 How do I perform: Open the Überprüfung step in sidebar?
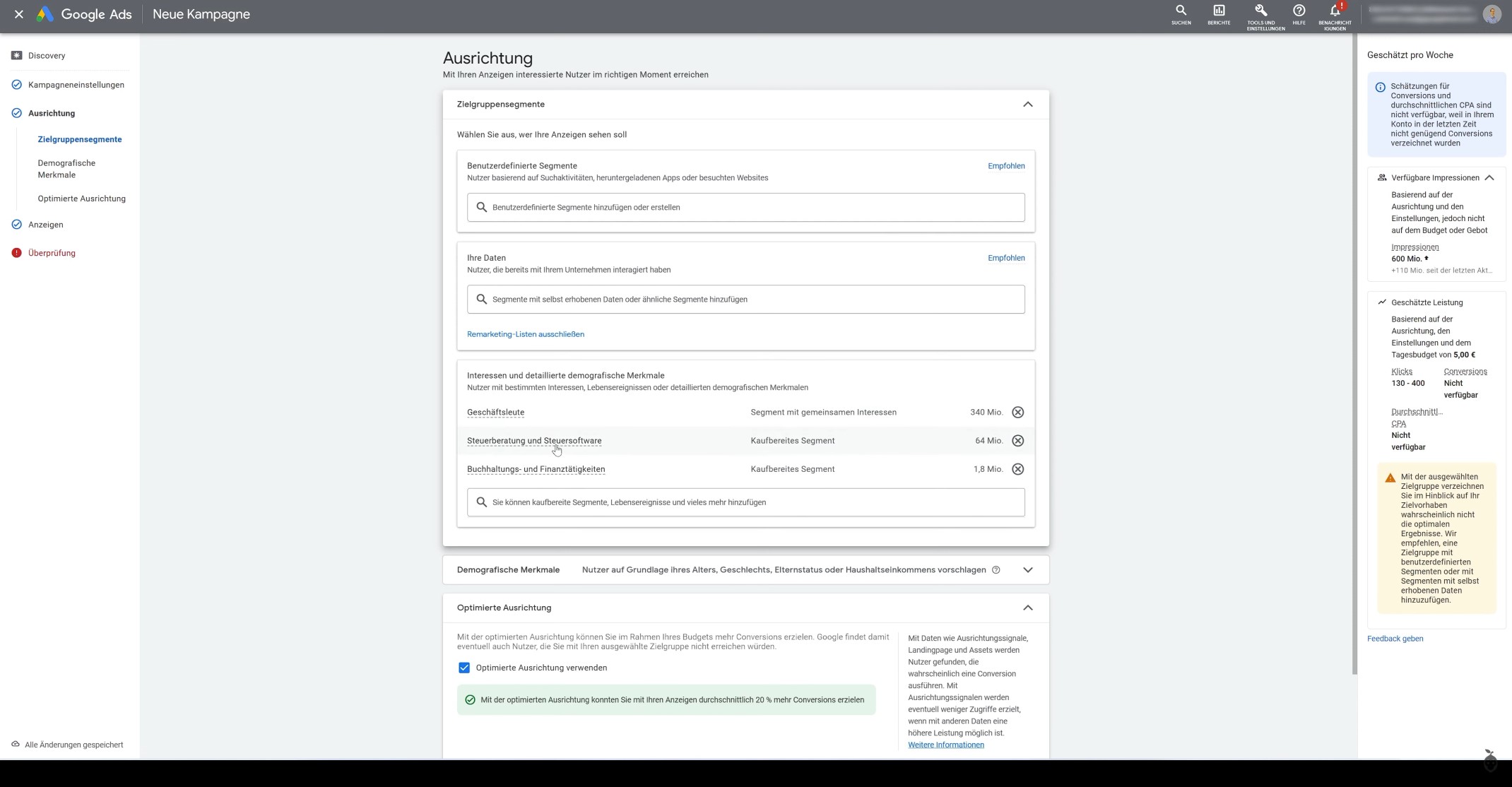52,253
